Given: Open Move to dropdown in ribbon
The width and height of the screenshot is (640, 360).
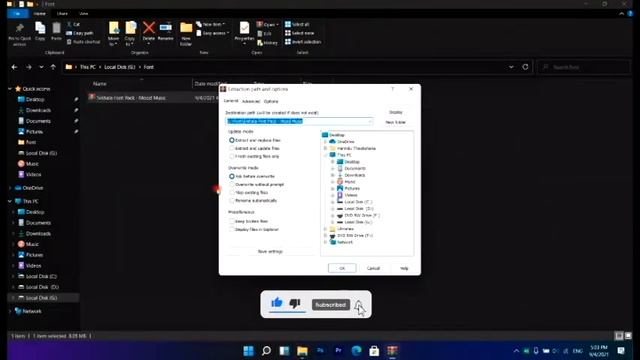Looking at the screenshot, I should pos(113,41).
